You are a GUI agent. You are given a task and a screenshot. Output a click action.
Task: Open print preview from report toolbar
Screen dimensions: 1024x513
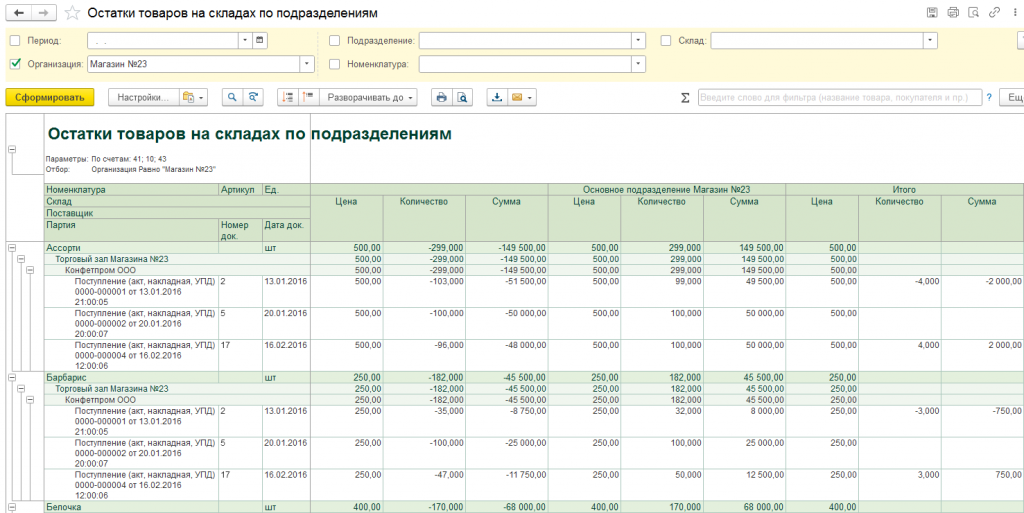click(462, 97)
